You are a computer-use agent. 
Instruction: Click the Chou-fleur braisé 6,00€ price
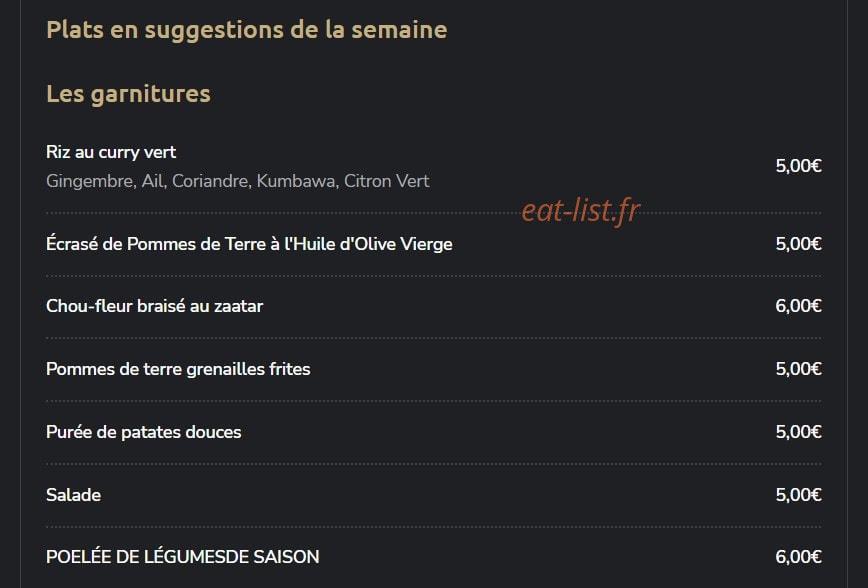(x=798, y=306)
